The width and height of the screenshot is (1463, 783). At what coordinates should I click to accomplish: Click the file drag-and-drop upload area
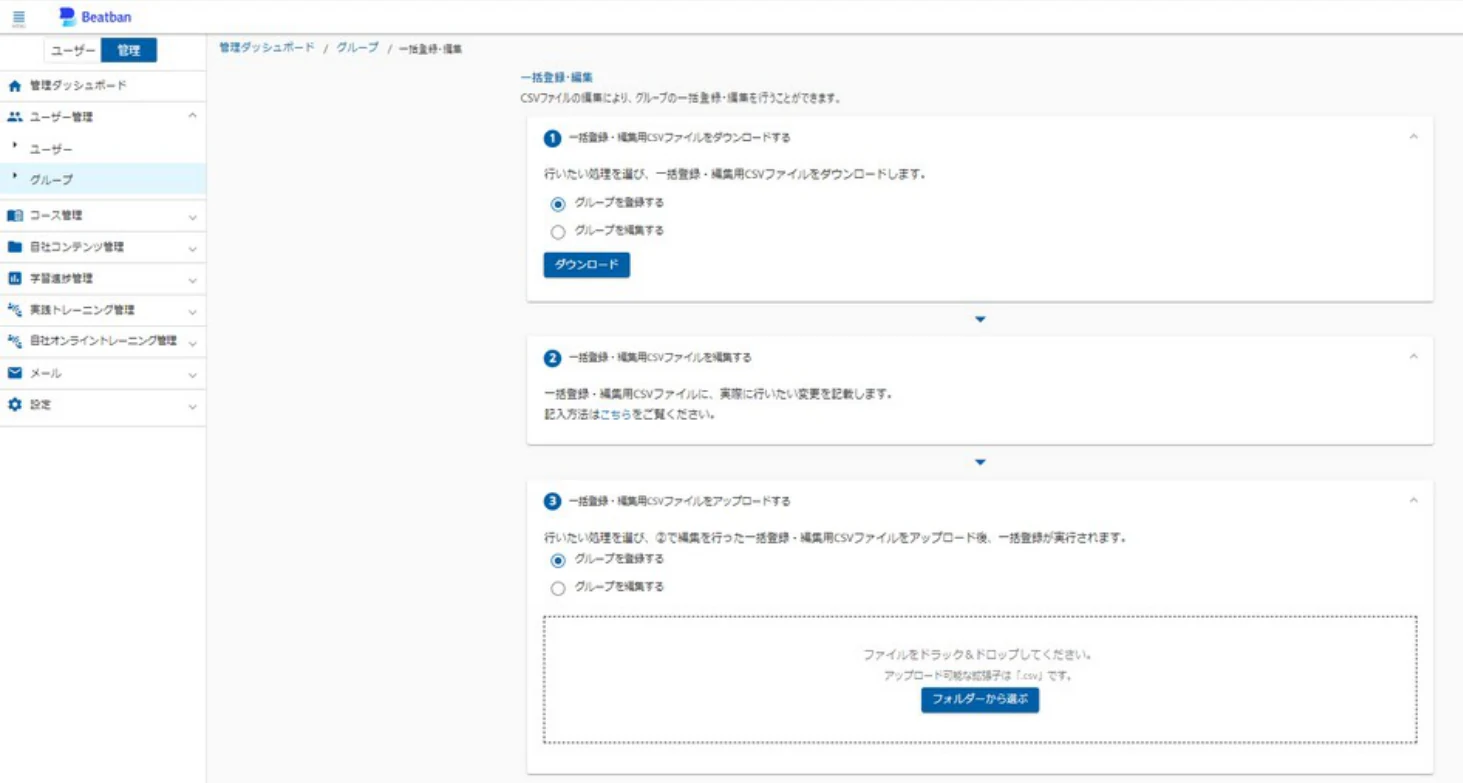tap(980, 680)
